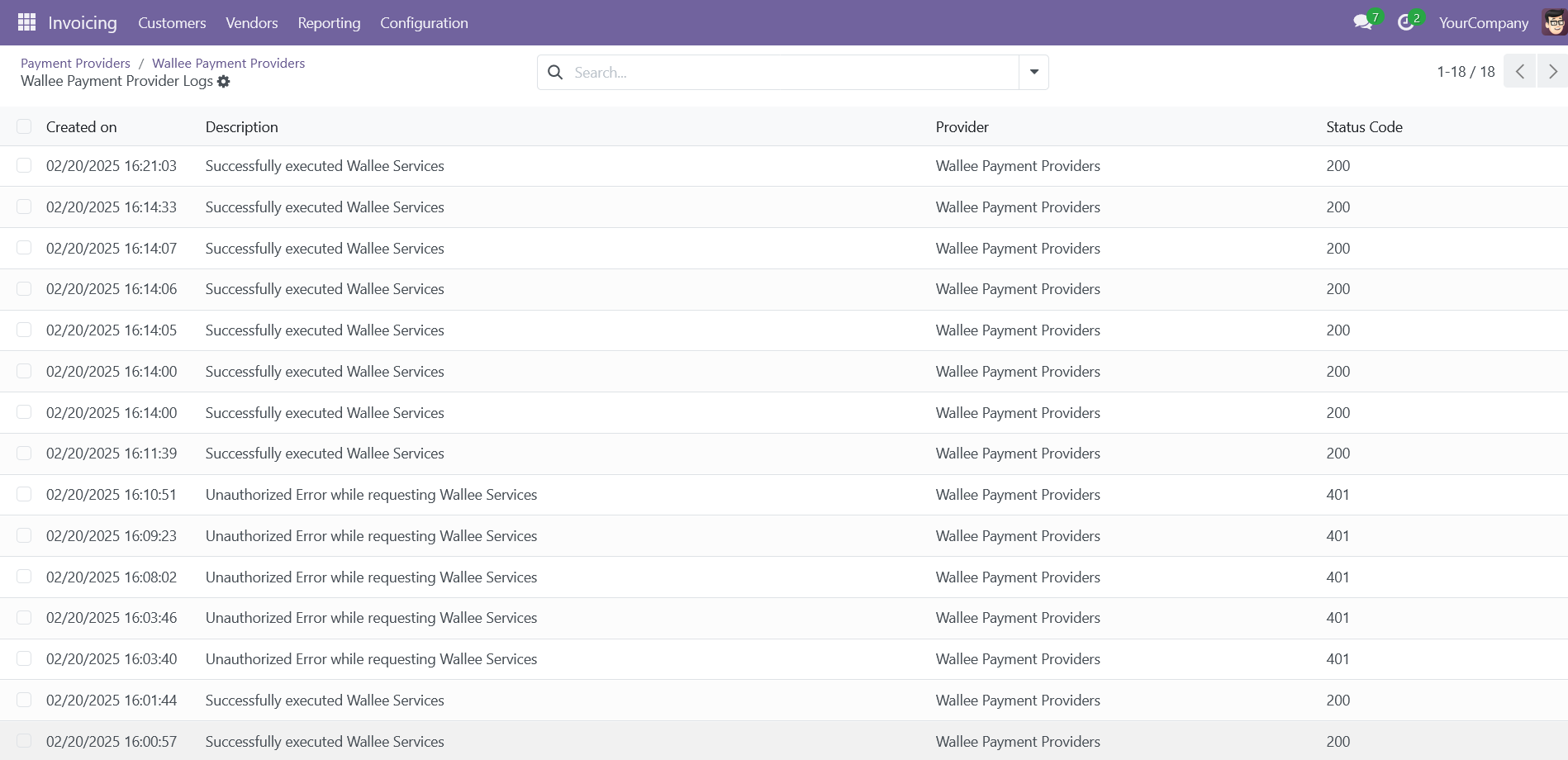Screen dimensions: 1568x760
Task: Go to next page of records
Action: point(1552,72)
